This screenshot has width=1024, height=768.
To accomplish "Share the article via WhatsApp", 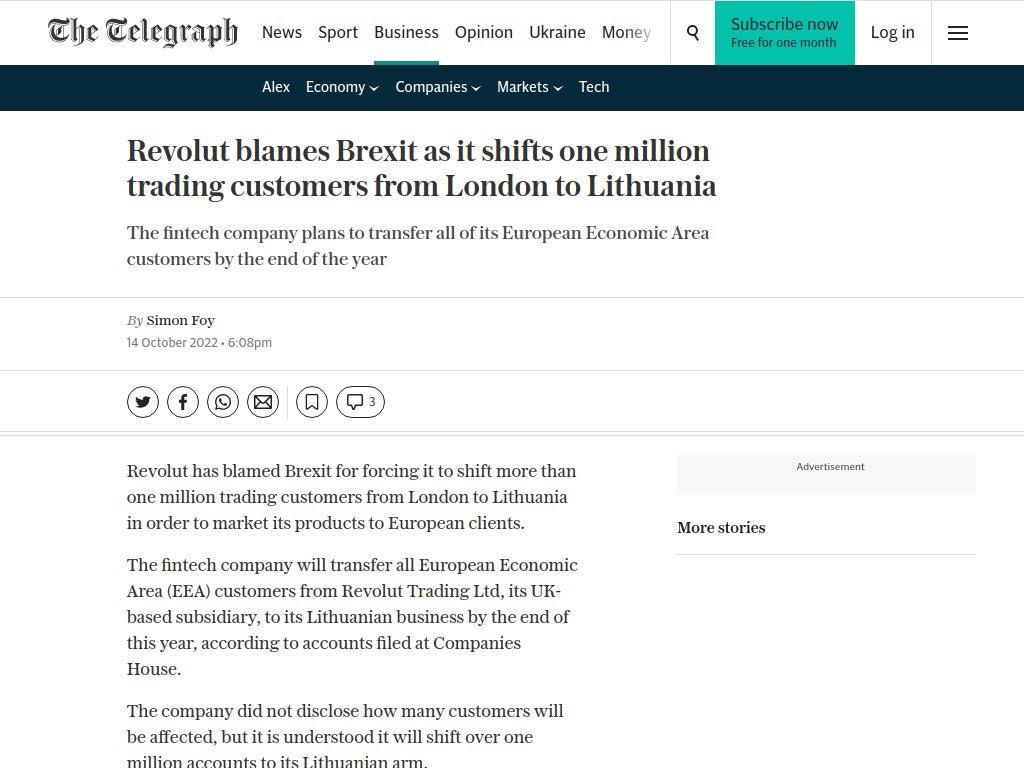I will (x=222, y=401).
